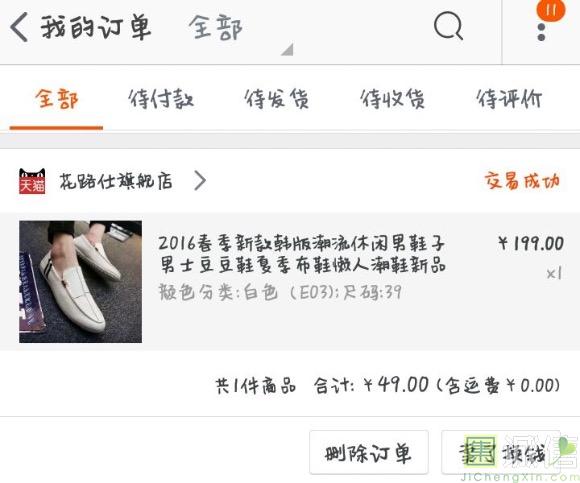Image resolution: width=580 pixels, height=483 pixels.
Task: Open the white shoe product thumbnail
Action: (80, 282)
